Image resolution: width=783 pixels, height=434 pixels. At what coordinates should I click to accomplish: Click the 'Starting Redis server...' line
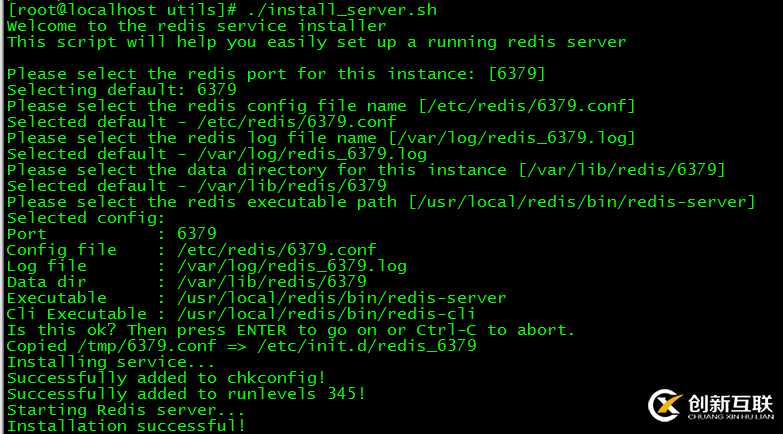pyautogui.click(x=126, y=410)
